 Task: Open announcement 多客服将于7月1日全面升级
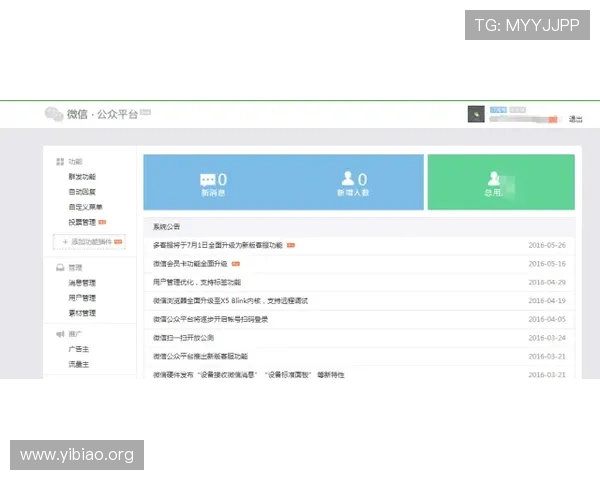pyautogui.click(x=218, y=245)
